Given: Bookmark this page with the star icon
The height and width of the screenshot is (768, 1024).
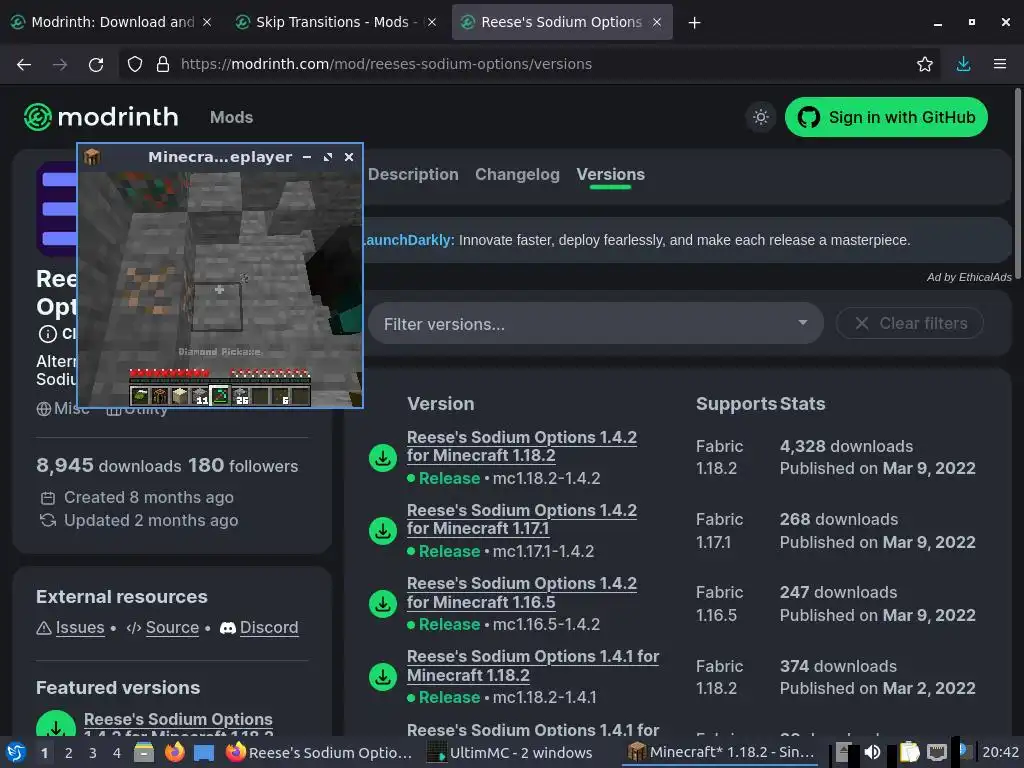Looking at the screenshot, I should (924, 64).
